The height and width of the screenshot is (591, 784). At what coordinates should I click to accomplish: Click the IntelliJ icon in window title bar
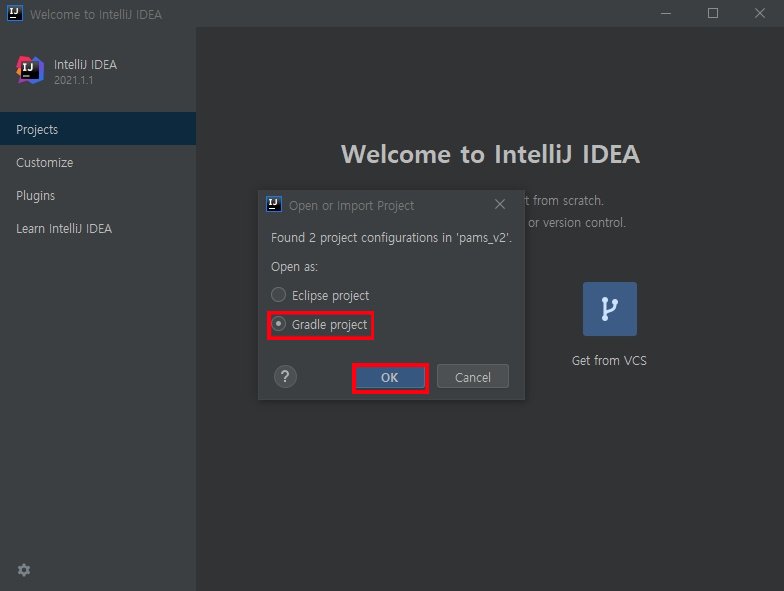[x=14, y=13]
